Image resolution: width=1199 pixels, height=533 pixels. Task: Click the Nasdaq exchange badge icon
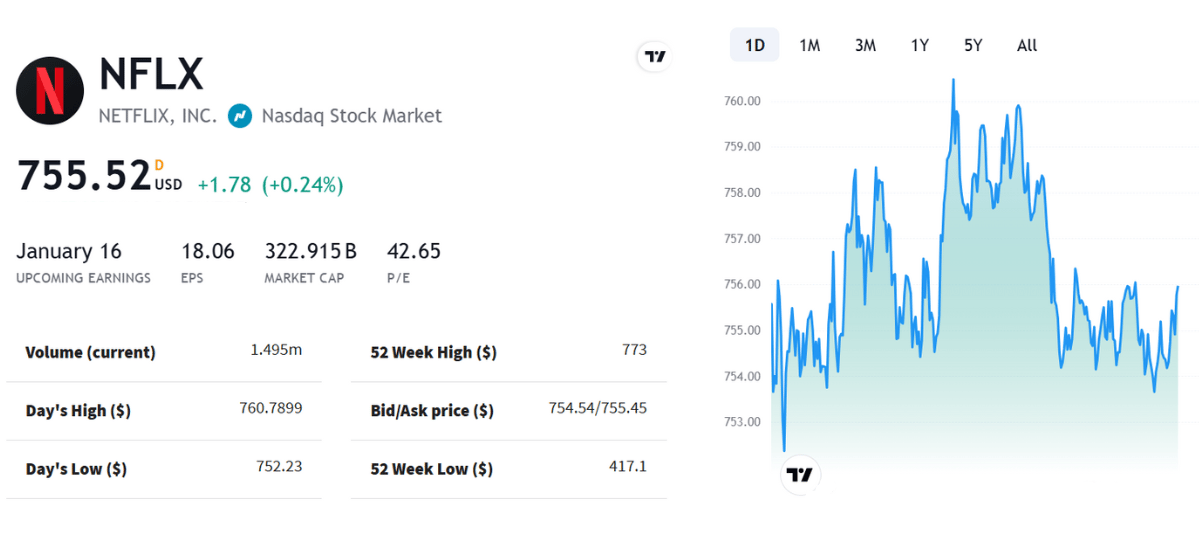point(240,116)
